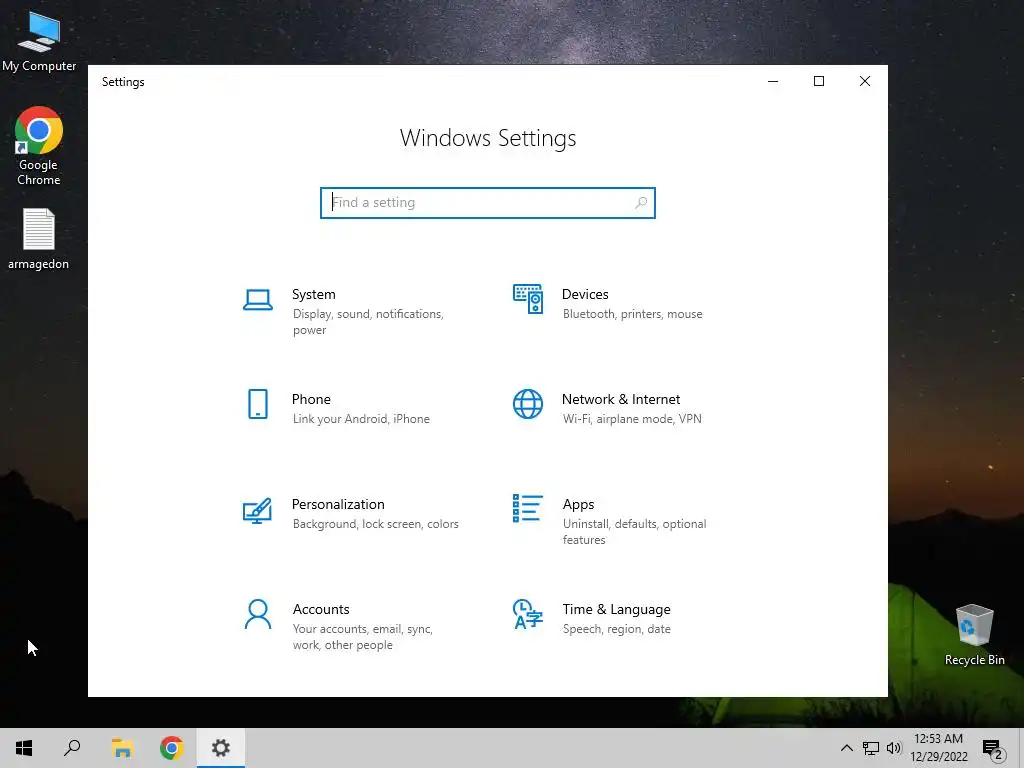Open Network & Internet heading link
Image resolution: width=1024 pixels, height=768 pixels.
(x=621, y=400)
